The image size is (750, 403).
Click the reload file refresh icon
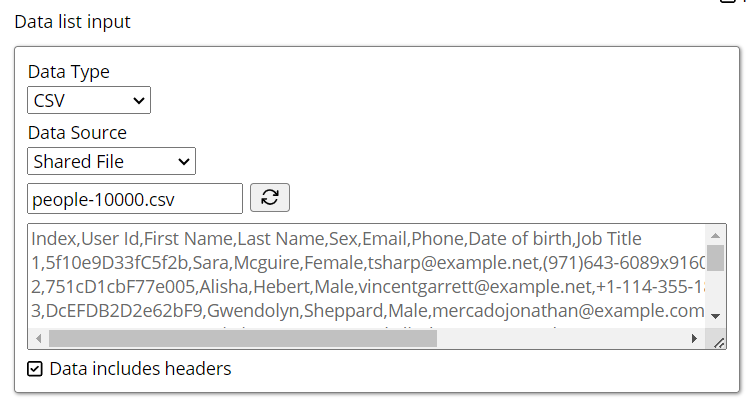pyautogui.click(x=269, y=198)
